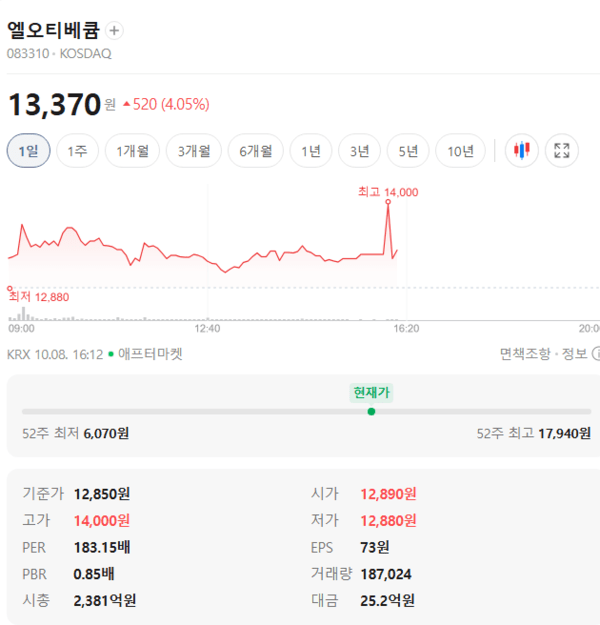Screen dimensions: 600x625
Task: Select the 1주 period tab
Action: [x=77, y=151]
